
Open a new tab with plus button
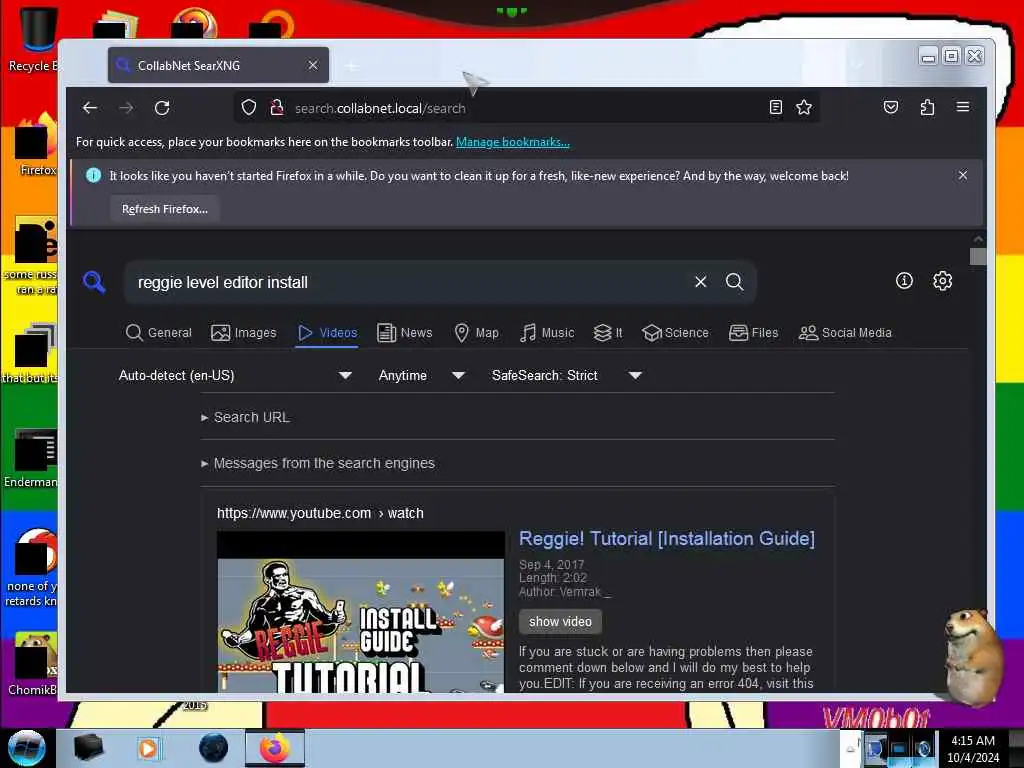pos(351,66)
